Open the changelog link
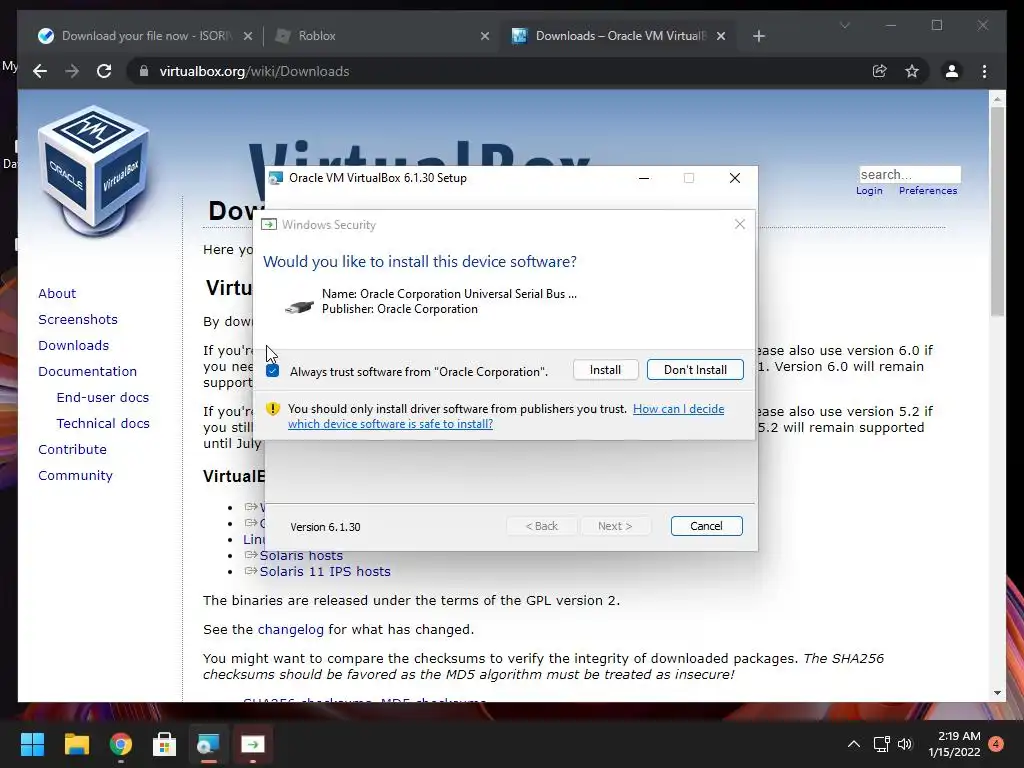Image resolution: width=1024 pixels, height=768 pixels. 291,630
